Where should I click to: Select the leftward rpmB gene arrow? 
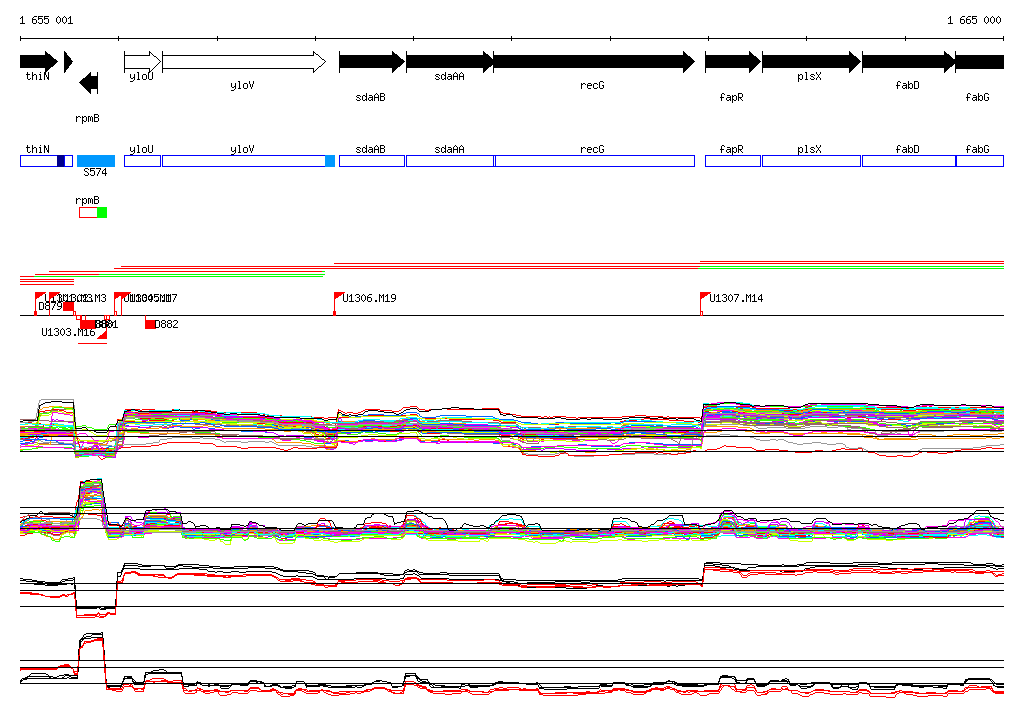coord(88,83)
